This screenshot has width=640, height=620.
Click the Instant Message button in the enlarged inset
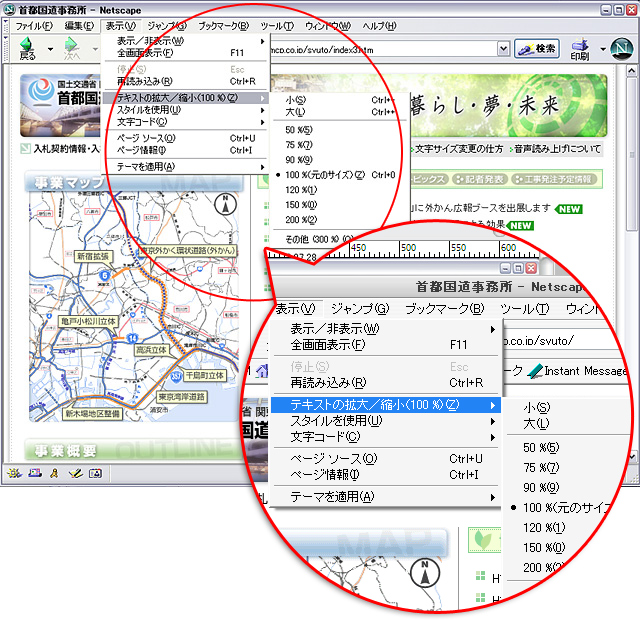click(x=578, y=371)
